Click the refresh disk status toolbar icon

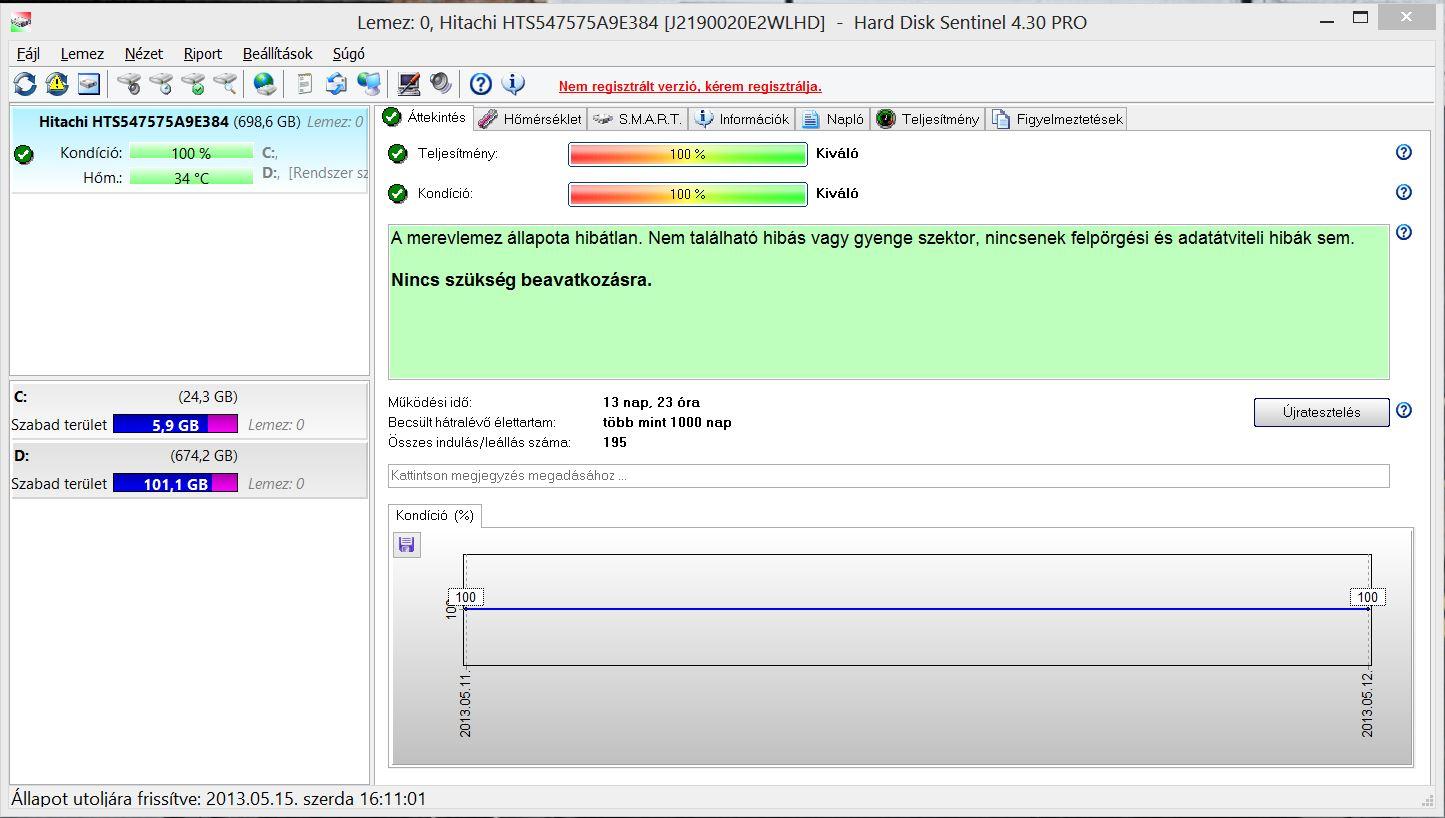click(25, 84)
